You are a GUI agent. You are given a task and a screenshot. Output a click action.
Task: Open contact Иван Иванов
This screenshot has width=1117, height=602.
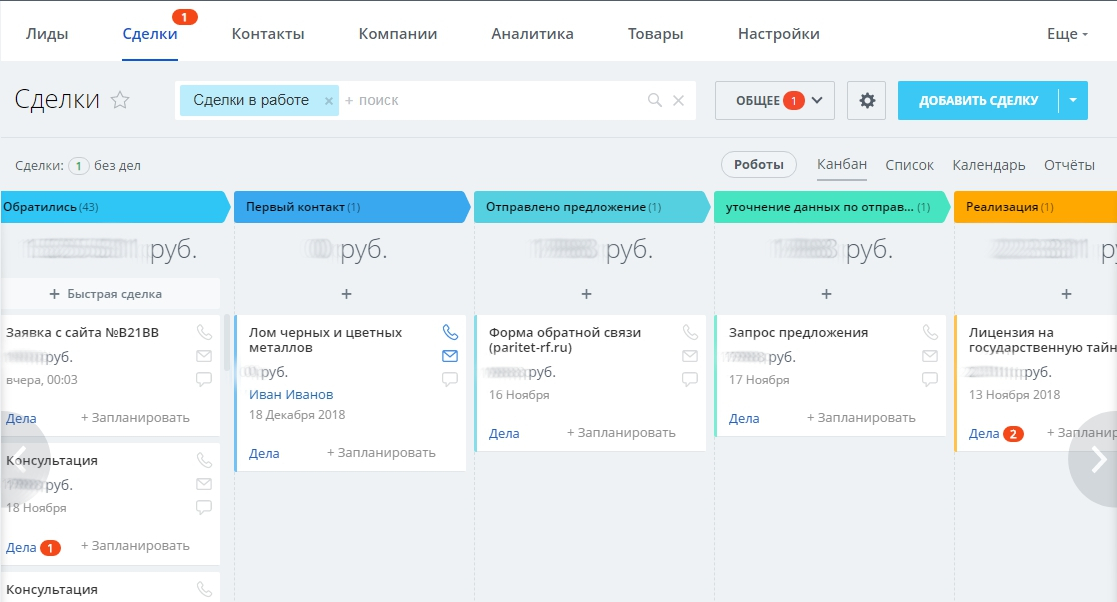click(x=291, y=394)
